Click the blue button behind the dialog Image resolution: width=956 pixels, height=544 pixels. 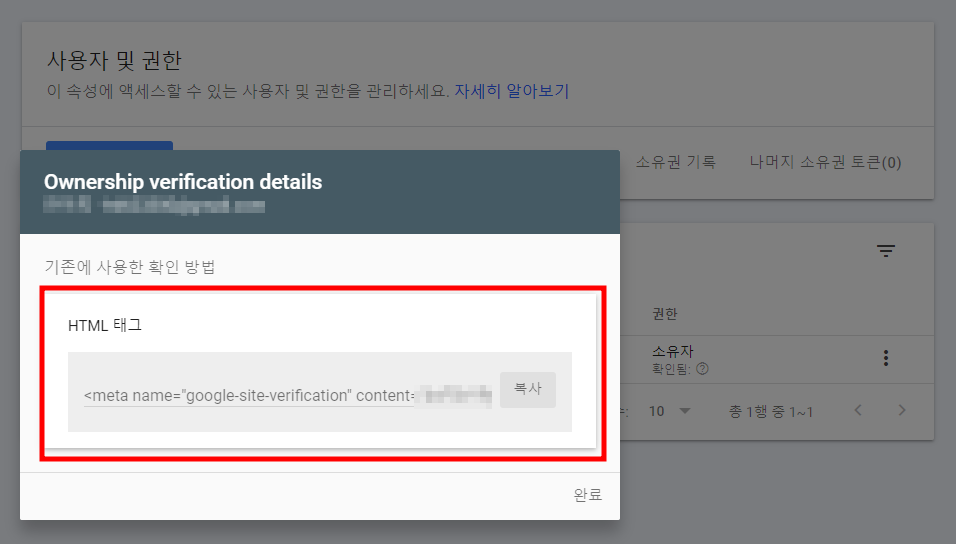pyautogui.click(x=110, y=146)
